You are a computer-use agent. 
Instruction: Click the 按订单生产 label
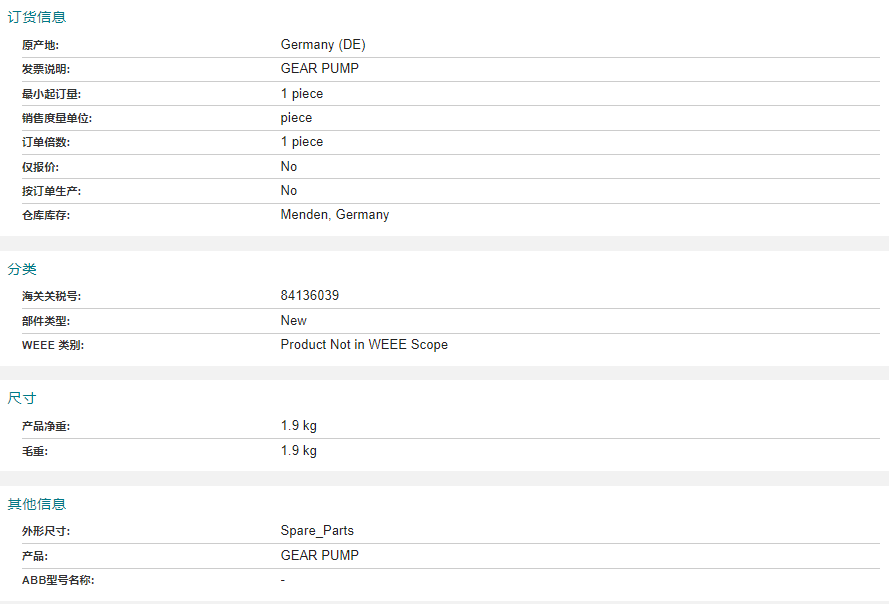point(52,191)
